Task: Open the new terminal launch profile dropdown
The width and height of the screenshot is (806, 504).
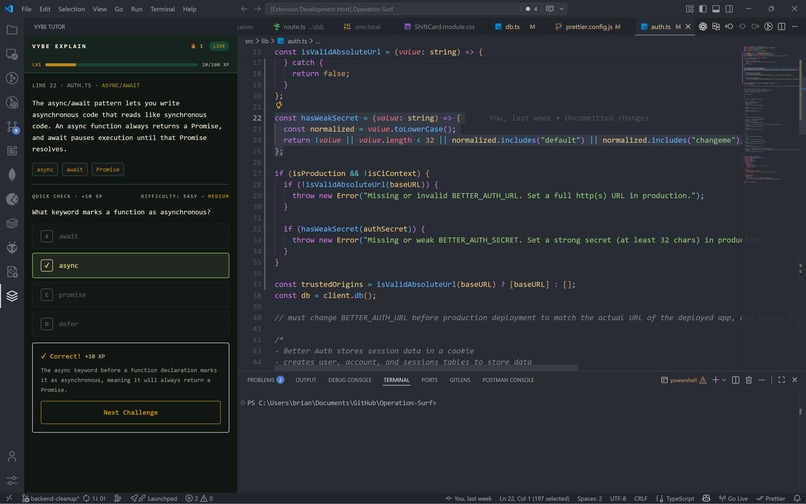Action: pyautogui.click(x=724, y=380)
